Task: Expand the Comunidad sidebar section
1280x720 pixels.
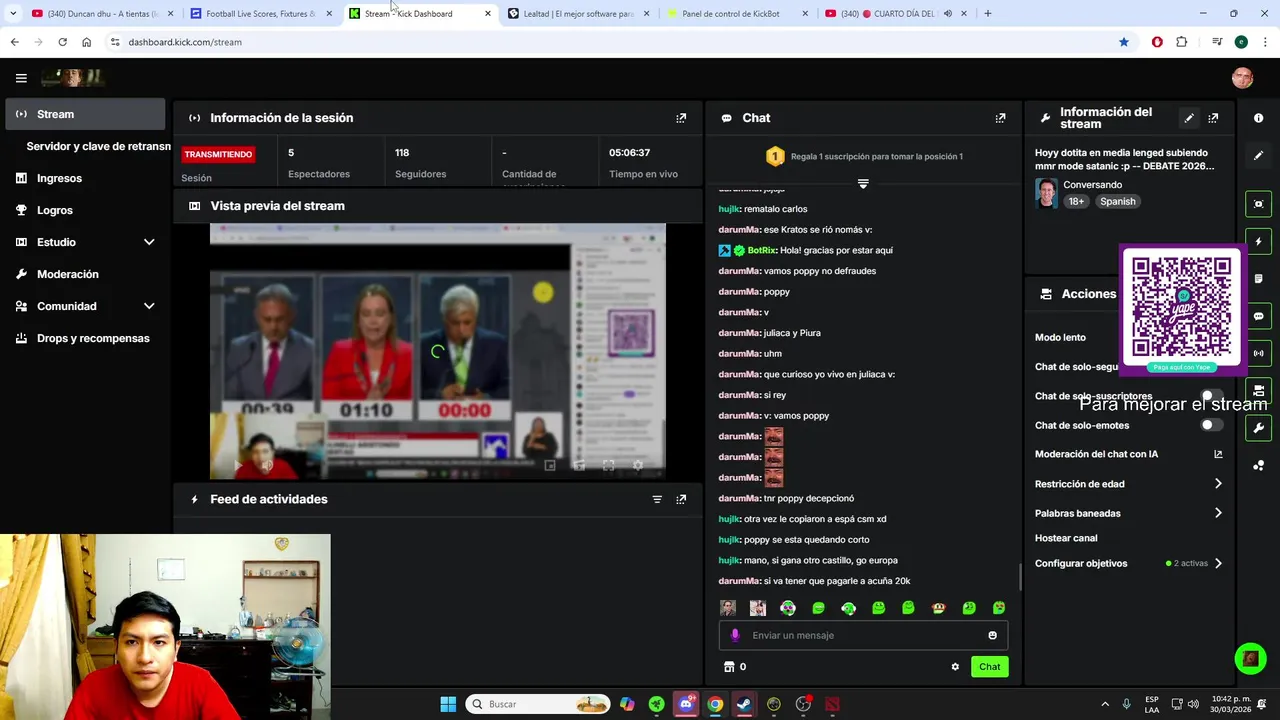Action: 149,306
